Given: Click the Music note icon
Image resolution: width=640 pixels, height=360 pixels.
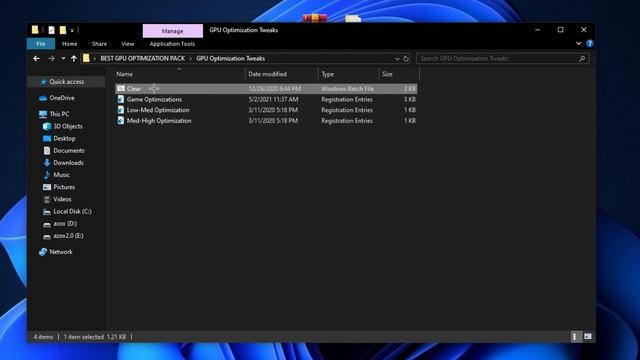Looking at the screenshot, I should pyautogui.click(x=47, y=175).
